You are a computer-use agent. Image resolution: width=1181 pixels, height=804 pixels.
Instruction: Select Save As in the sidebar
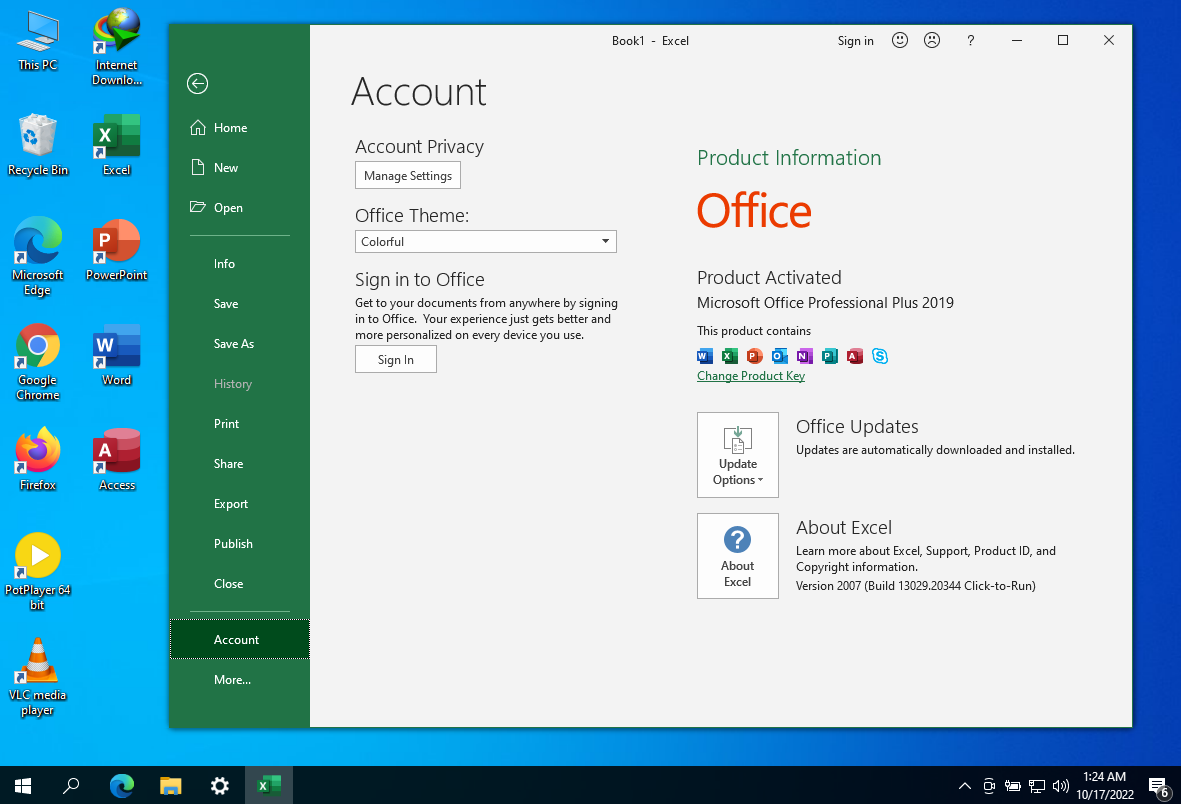pyautogui.click(x=234, y=344)
